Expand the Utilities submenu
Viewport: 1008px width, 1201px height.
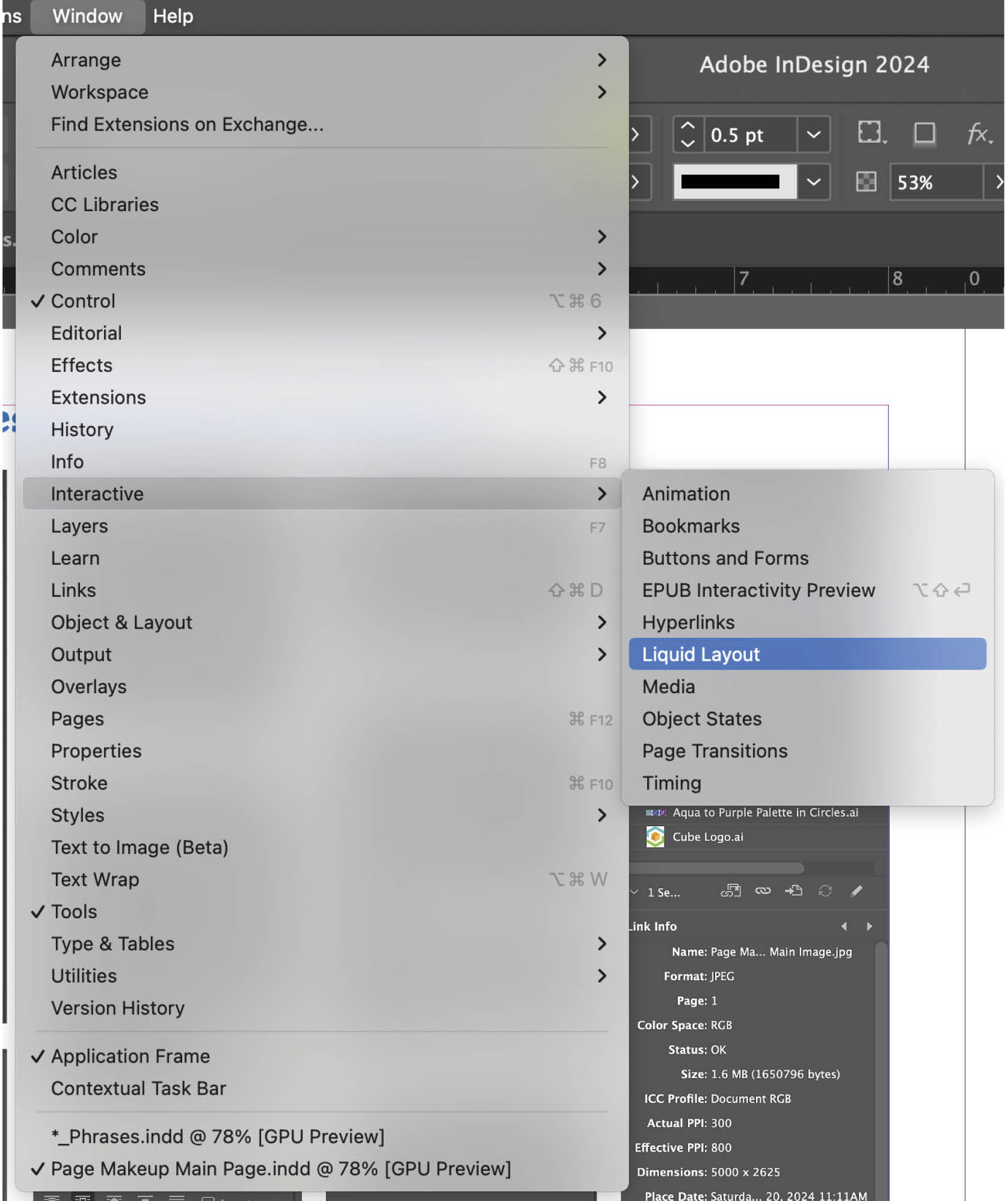[x=322, y=976]
